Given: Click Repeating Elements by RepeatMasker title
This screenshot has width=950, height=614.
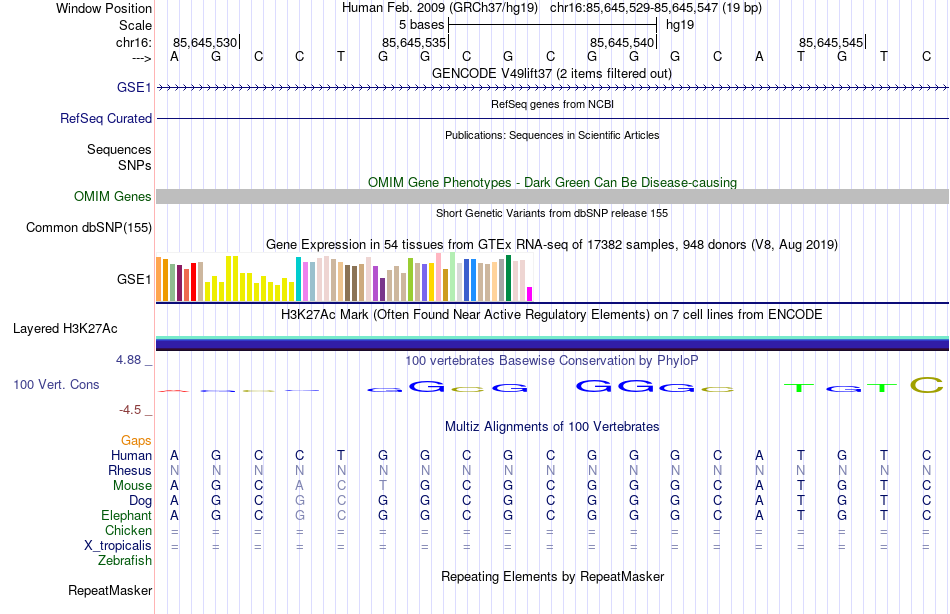Looking at the screenshot, I should pos(552,576).
